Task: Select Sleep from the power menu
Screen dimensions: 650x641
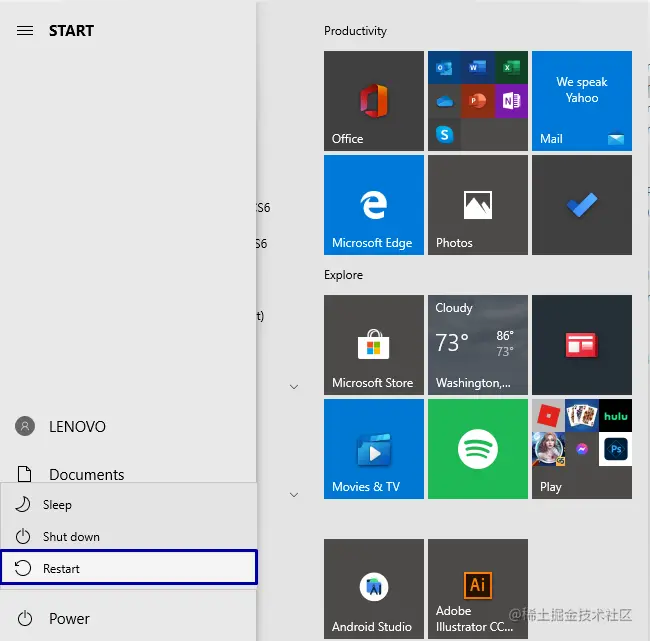Action: tap(129, 505)
